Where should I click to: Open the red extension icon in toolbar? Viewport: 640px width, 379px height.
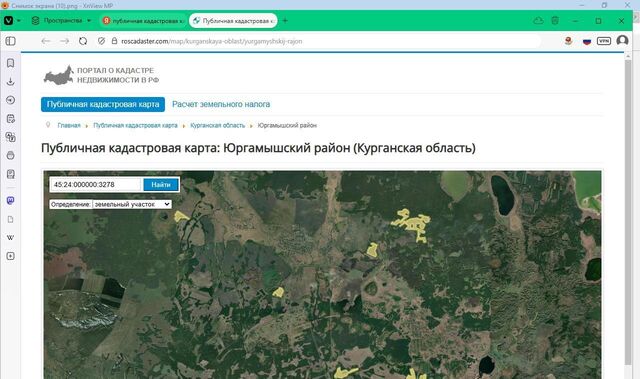click(x=568, y=41)
